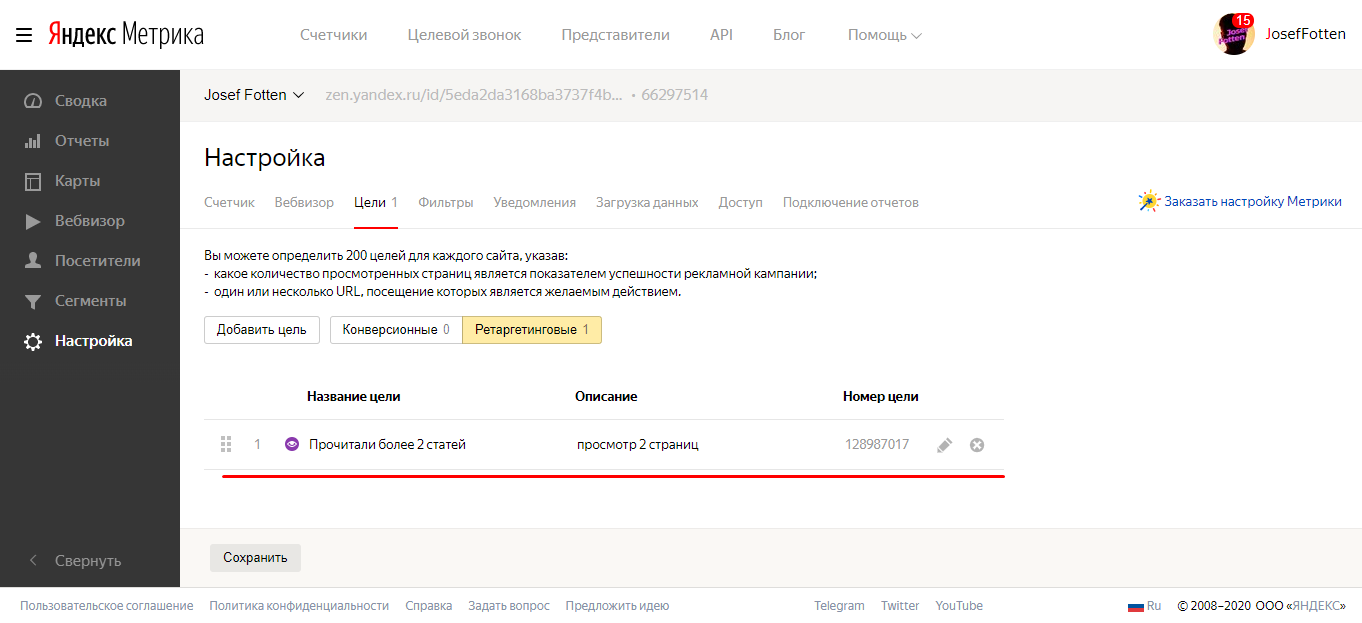Viewport: 1362px width, 623px height.
Task: Change language via the Ru flag
Action: 1144,606
